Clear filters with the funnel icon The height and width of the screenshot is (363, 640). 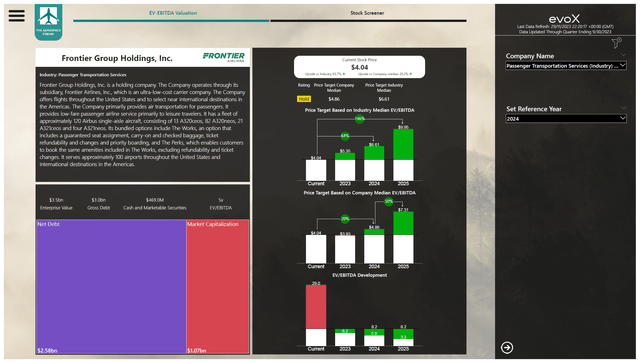[x=616, y=42]
